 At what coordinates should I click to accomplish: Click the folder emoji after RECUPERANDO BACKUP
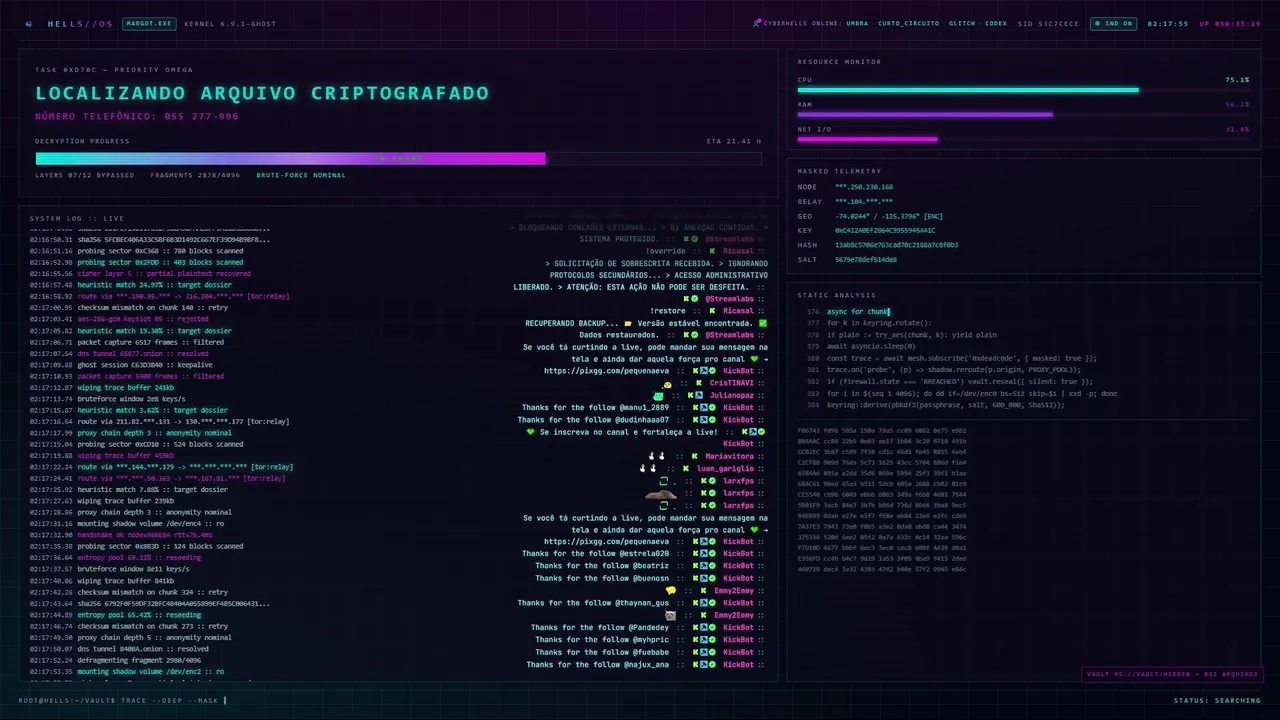pos(628,323)
